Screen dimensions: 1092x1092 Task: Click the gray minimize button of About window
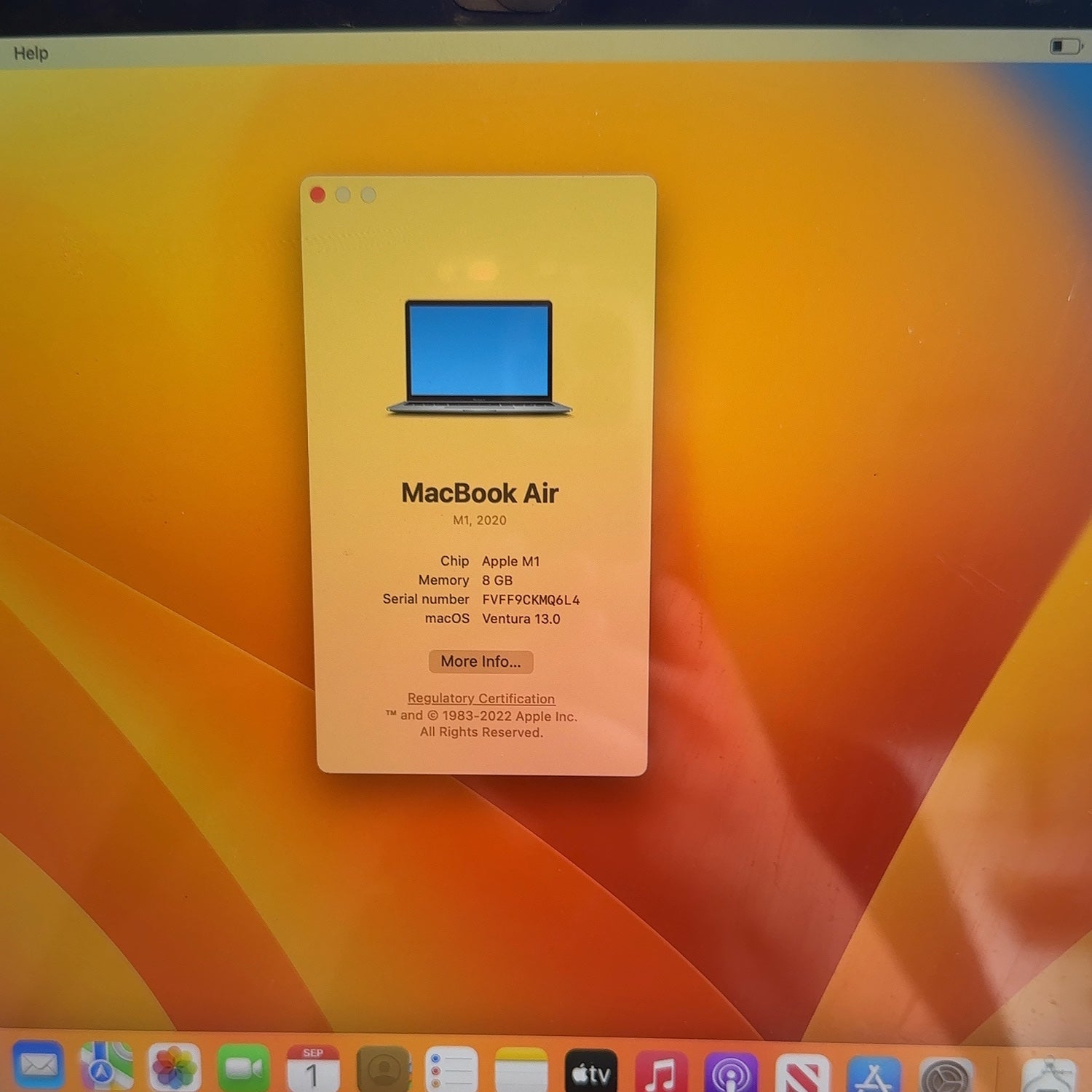[343, 194]
